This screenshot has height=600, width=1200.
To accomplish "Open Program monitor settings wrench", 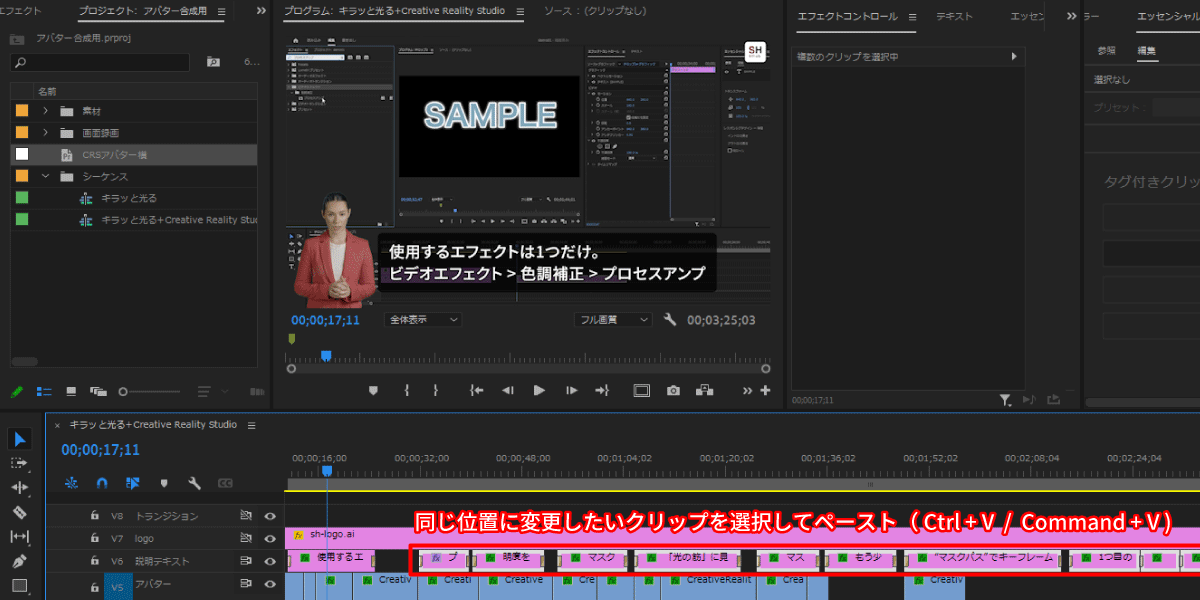I will (670, 320).
